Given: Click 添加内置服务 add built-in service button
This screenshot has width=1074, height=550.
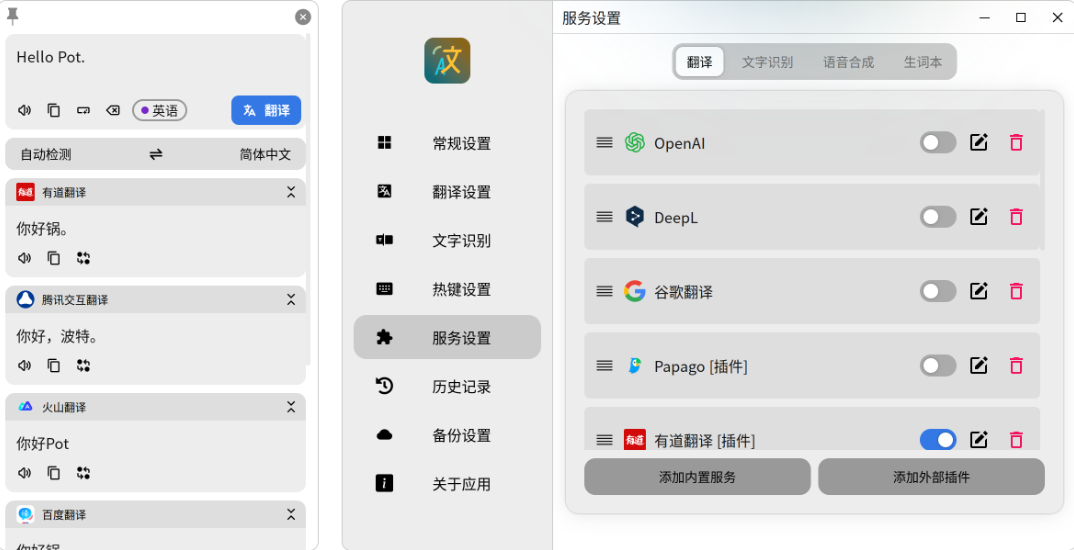Looking at the screenshot, I should (697, 477).
